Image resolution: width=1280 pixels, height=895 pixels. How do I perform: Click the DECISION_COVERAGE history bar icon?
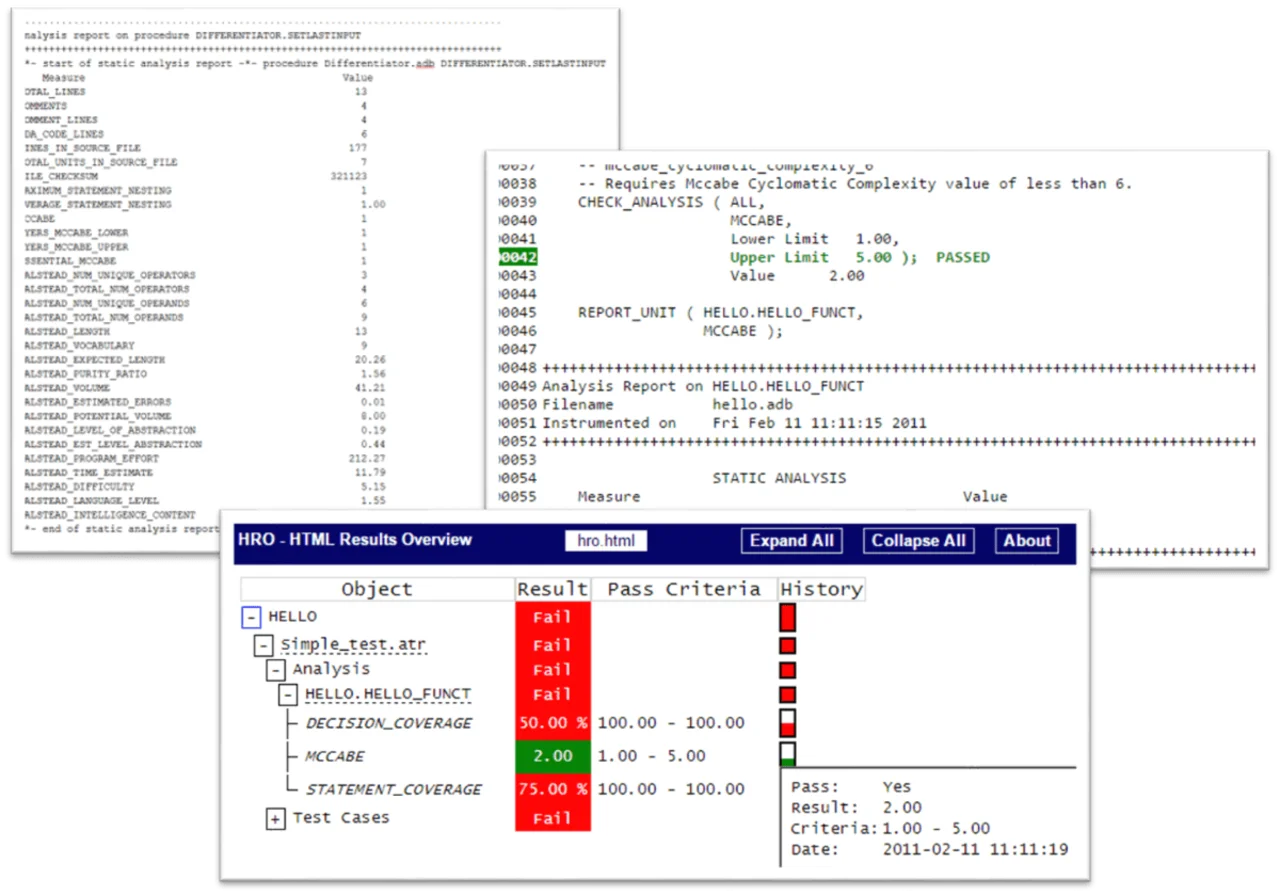coord(787,723)
